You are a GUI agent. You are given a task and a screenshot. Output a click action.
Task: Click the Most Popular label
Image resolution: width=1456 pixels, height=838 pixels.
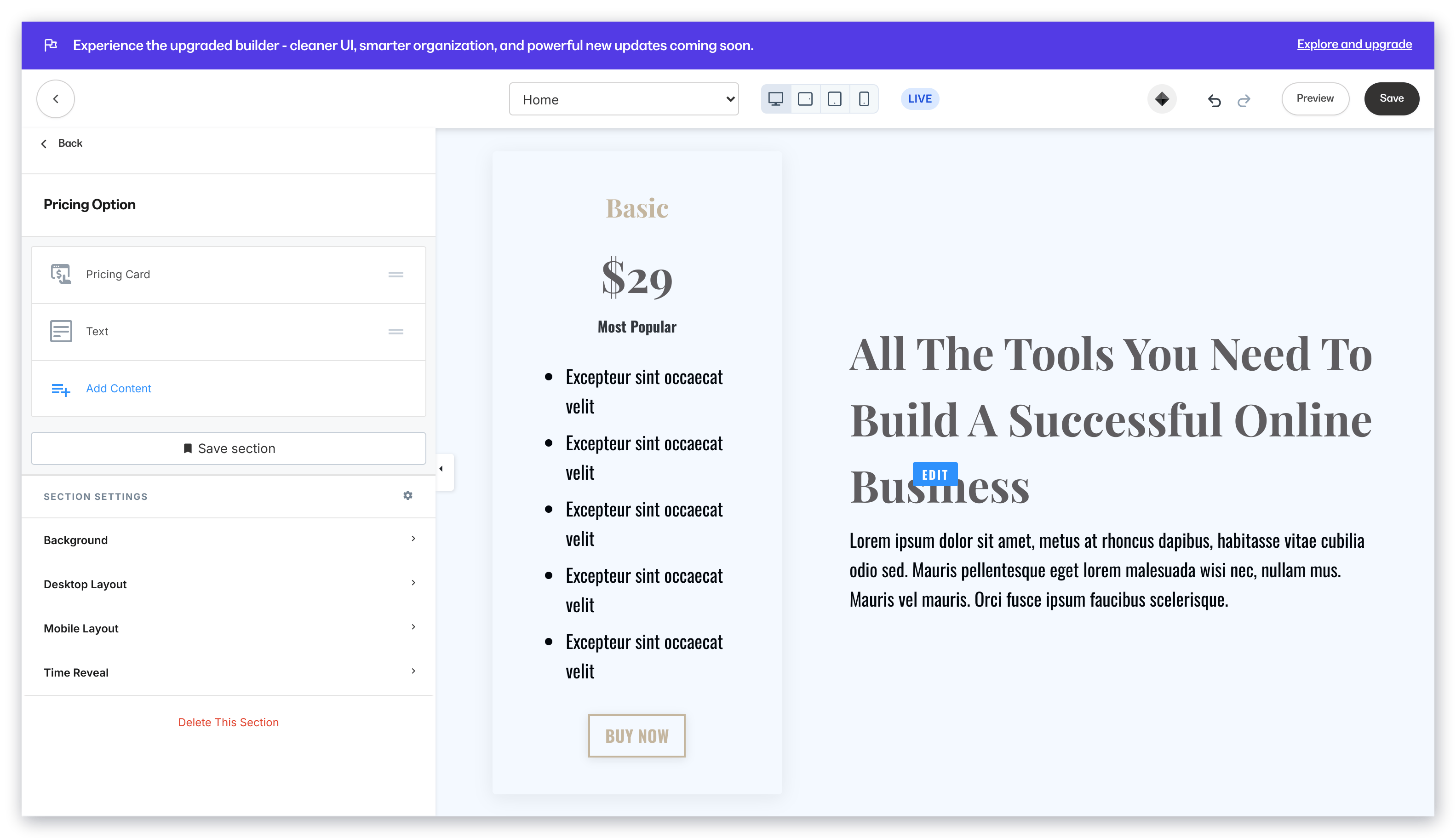[x=636, y=327]
